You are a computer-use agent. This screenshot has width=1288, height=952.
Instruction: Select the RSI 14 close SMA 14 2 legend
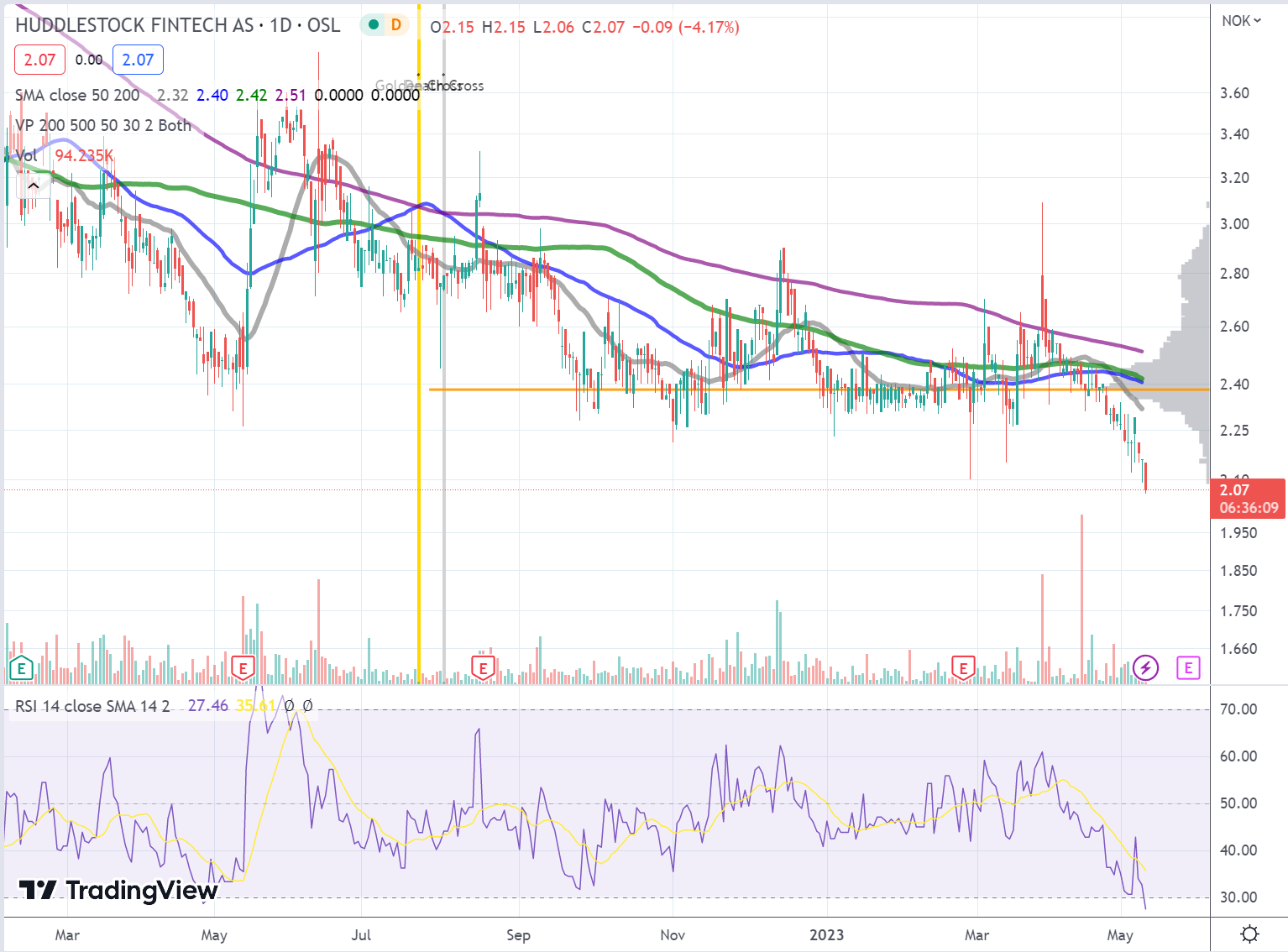92,706
